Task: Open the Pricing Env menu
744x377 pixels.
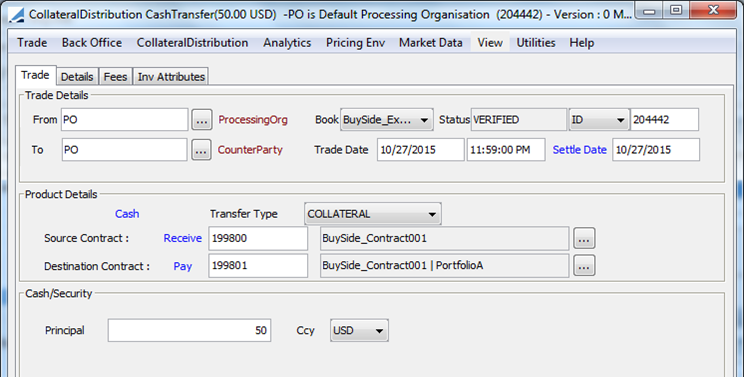Action: 355,43
